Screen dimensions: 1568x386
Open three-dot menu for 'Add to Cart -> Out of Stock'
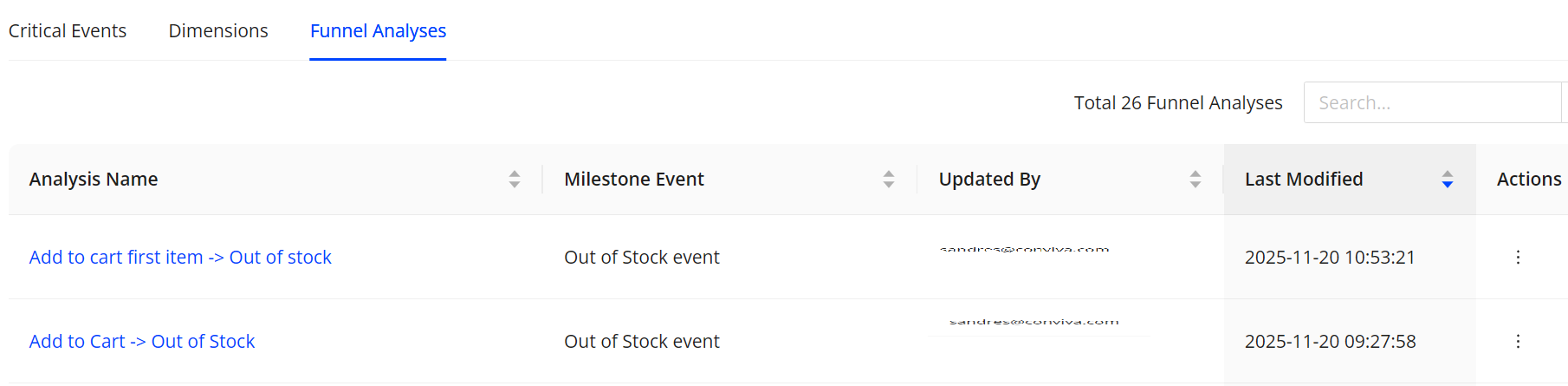click(x=1518, y=342)
